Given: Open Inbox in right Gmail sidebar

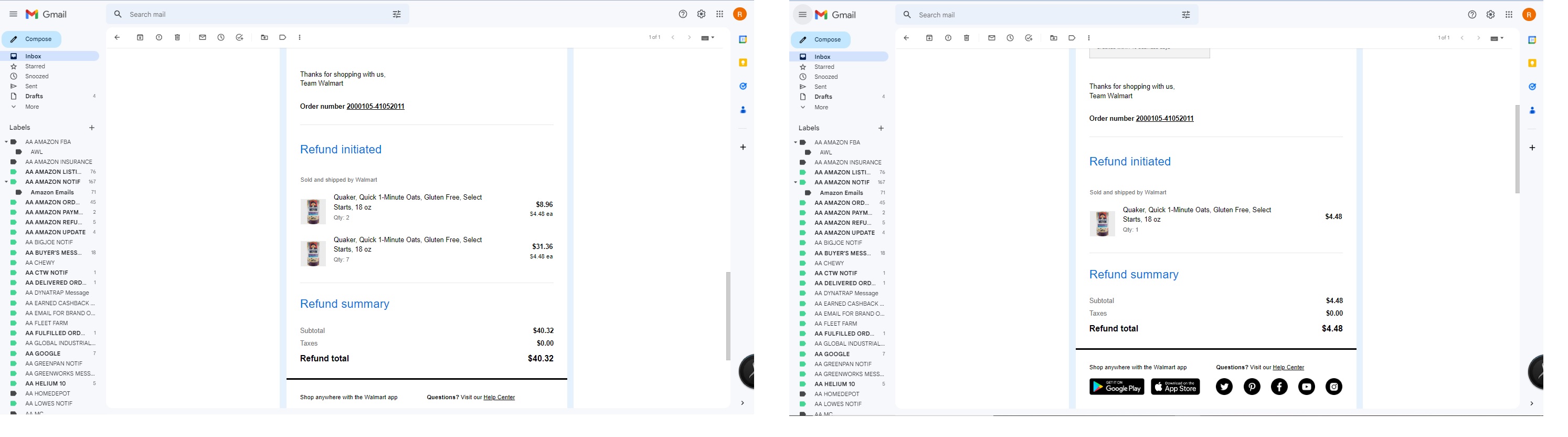Looking at the screenshot, I should (840, 57).
